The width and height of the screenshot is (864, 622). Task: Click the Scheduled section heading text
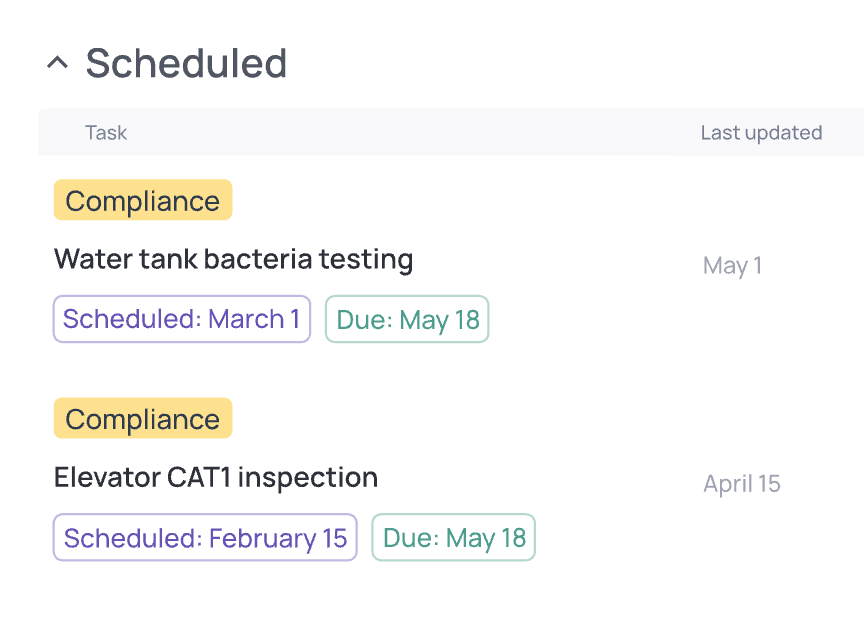(x=186, y=63)
